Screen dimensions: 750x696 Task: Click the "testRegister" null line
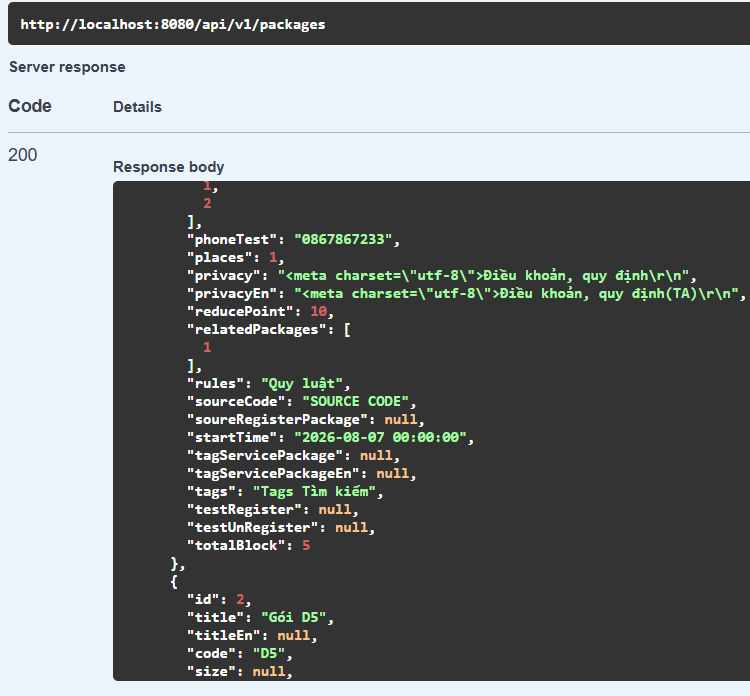[x=273, y=509]
